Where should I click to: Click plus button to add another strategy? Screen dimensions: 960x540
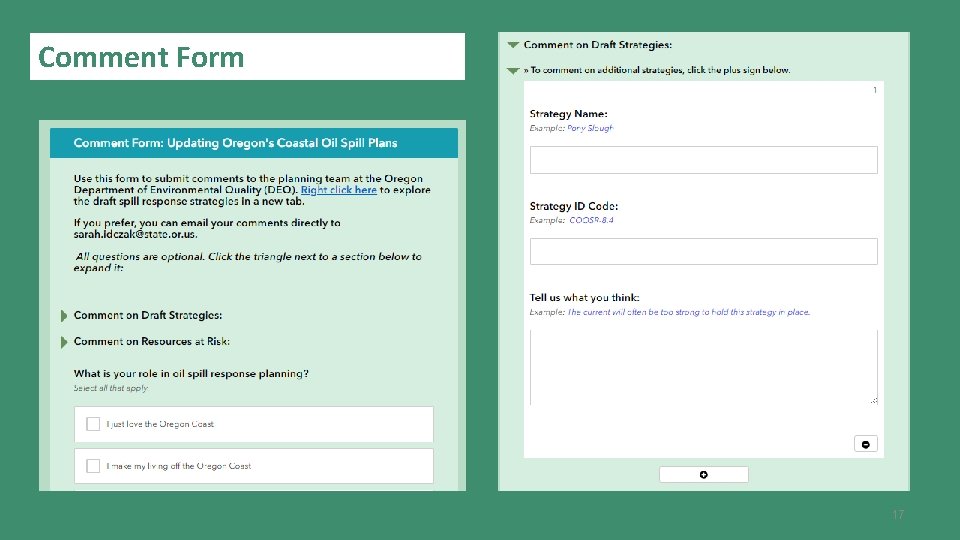[x=703, y=474]
